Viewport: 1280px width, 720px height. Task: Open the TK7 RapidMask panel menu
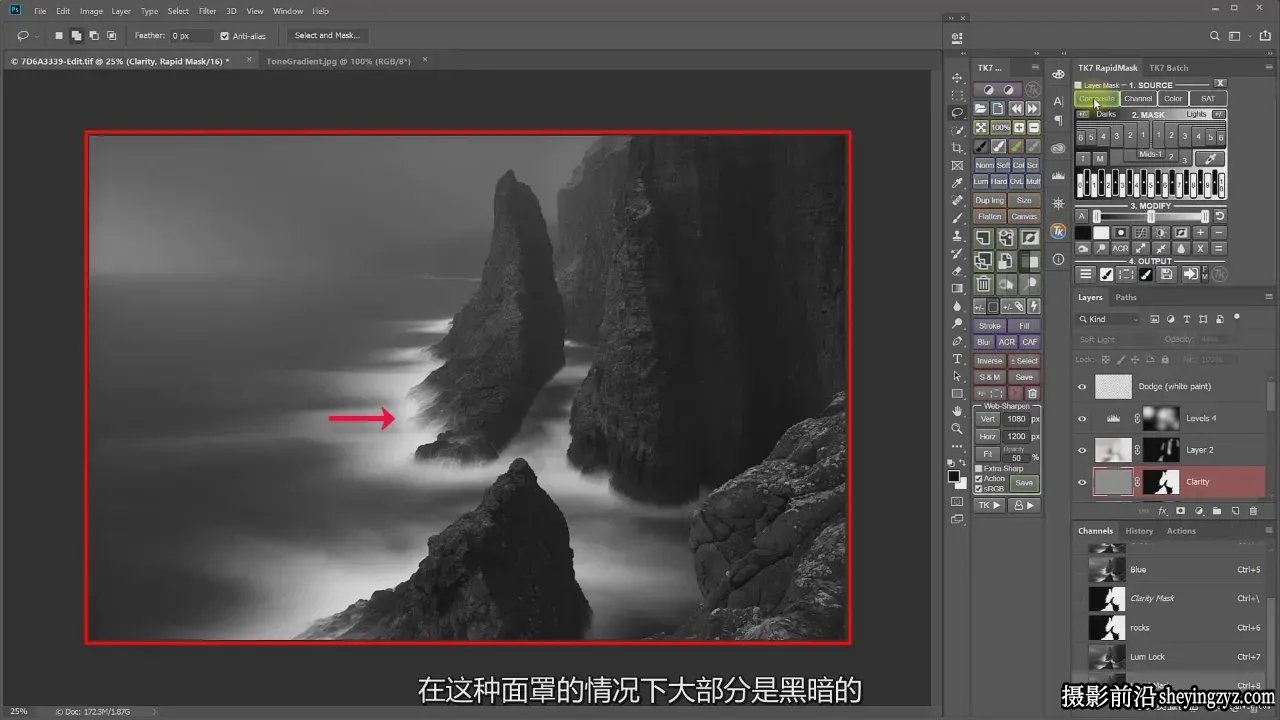coord(1269,68)
